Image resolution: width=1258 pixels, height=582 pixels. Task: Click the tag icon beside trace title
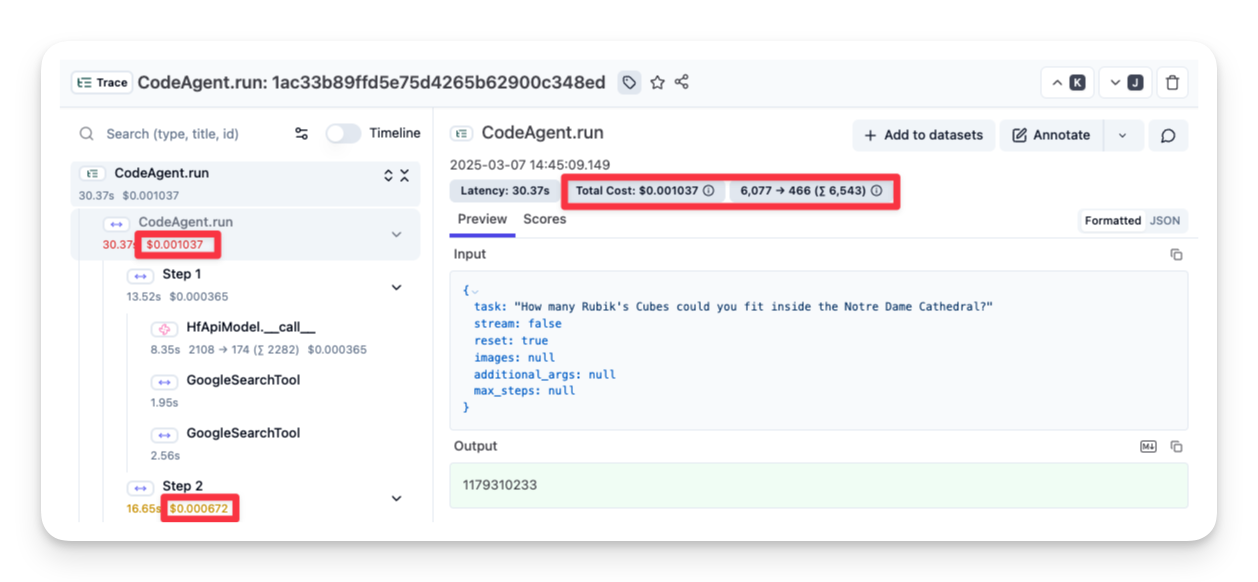629,83
